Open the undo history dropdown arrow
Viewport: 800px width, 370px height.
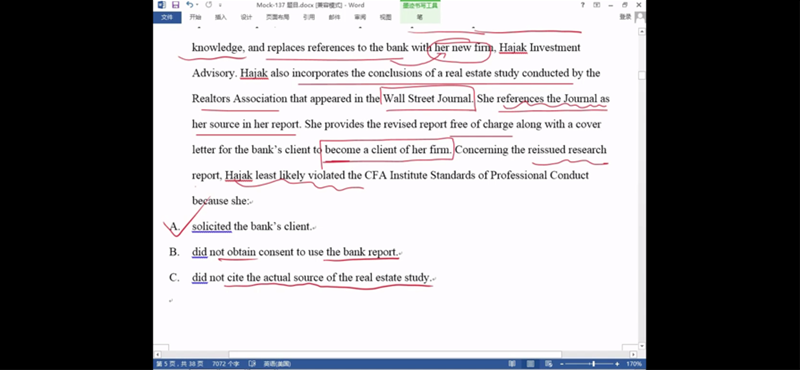pyautogui.click(x=197, y=5)
